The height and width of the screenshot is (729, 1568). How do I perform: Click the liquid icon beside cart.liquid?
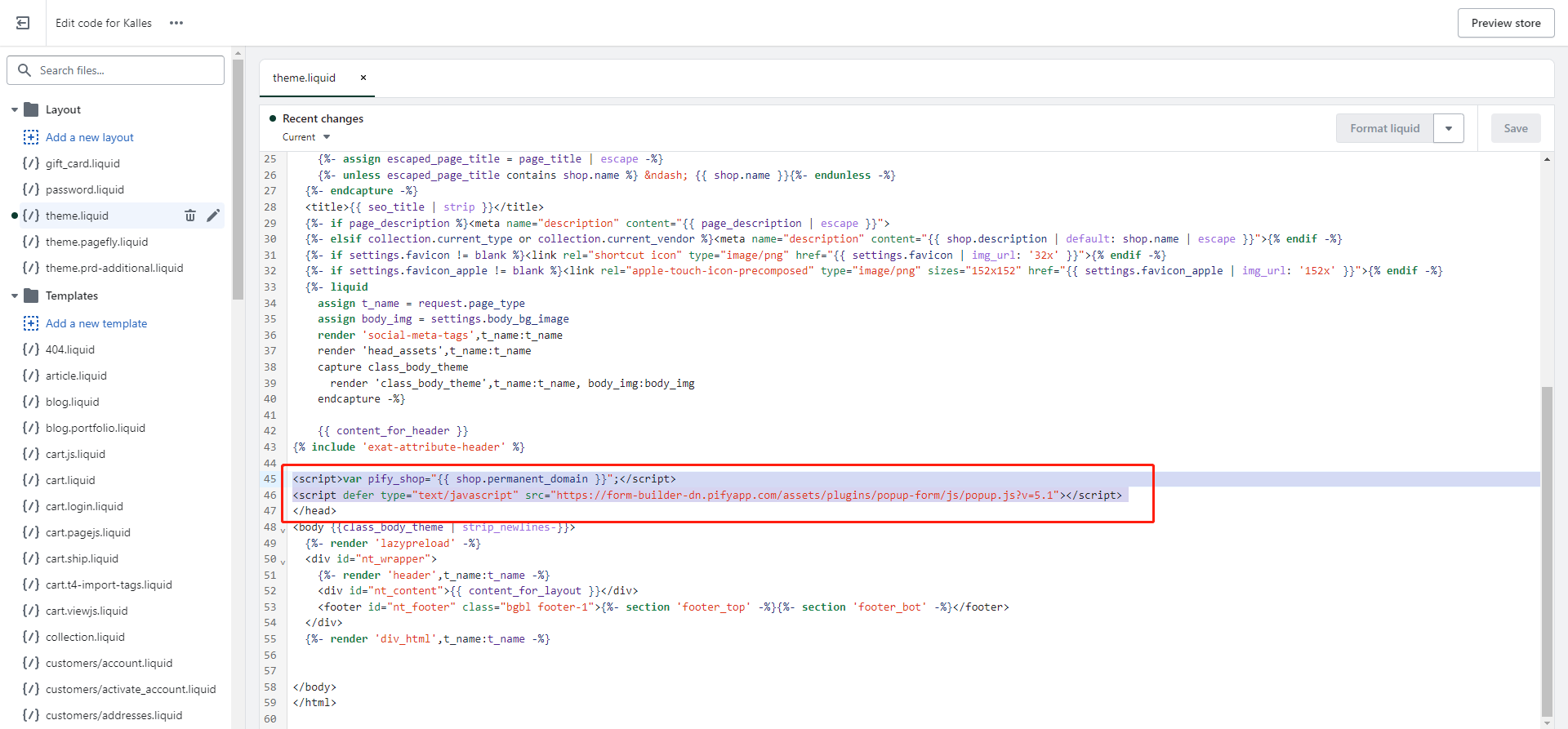coord(31,480)
